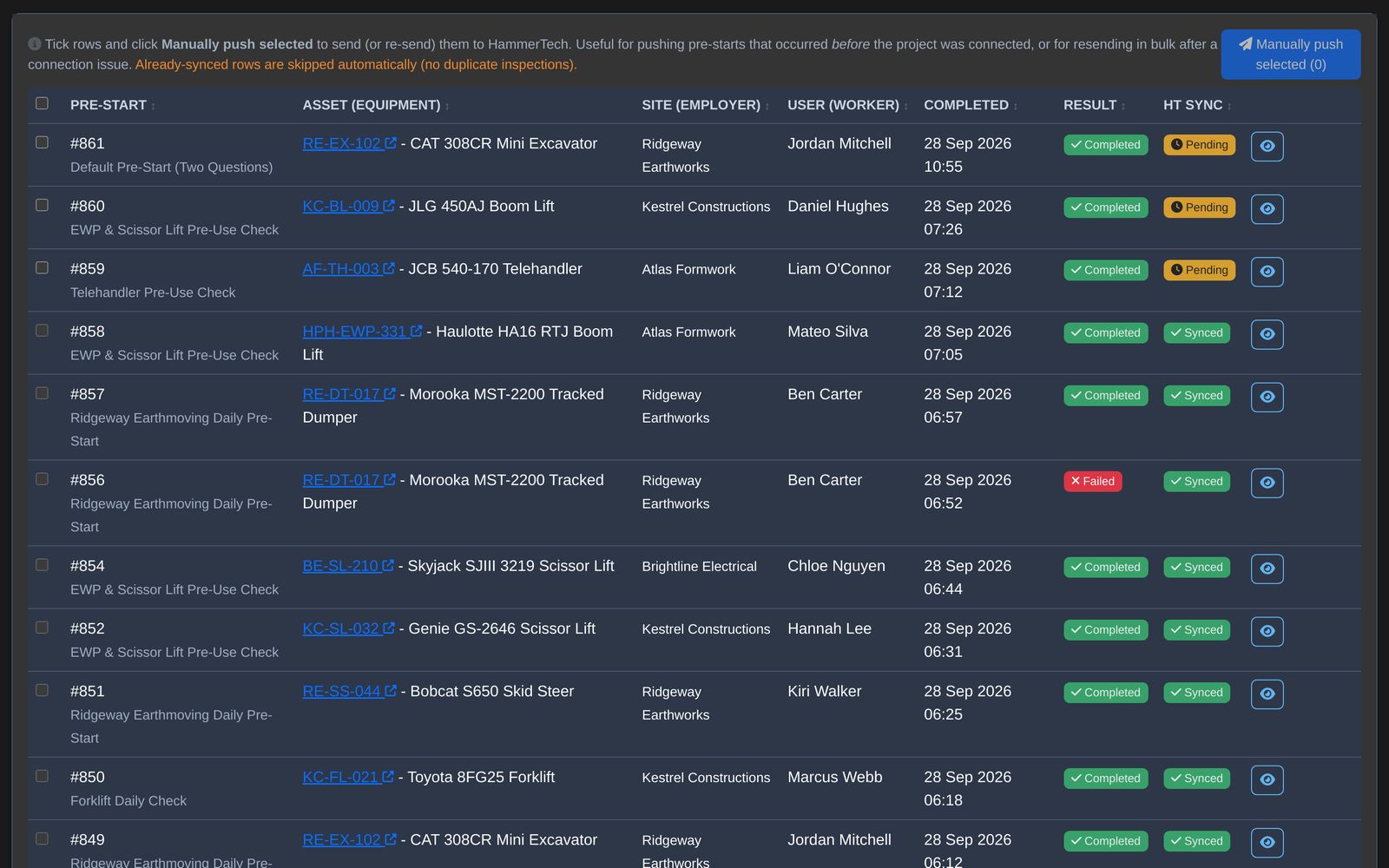Screen dimensions: 1389x868
Task: Sort by the PRE-START column header
Action: [112, 105]
